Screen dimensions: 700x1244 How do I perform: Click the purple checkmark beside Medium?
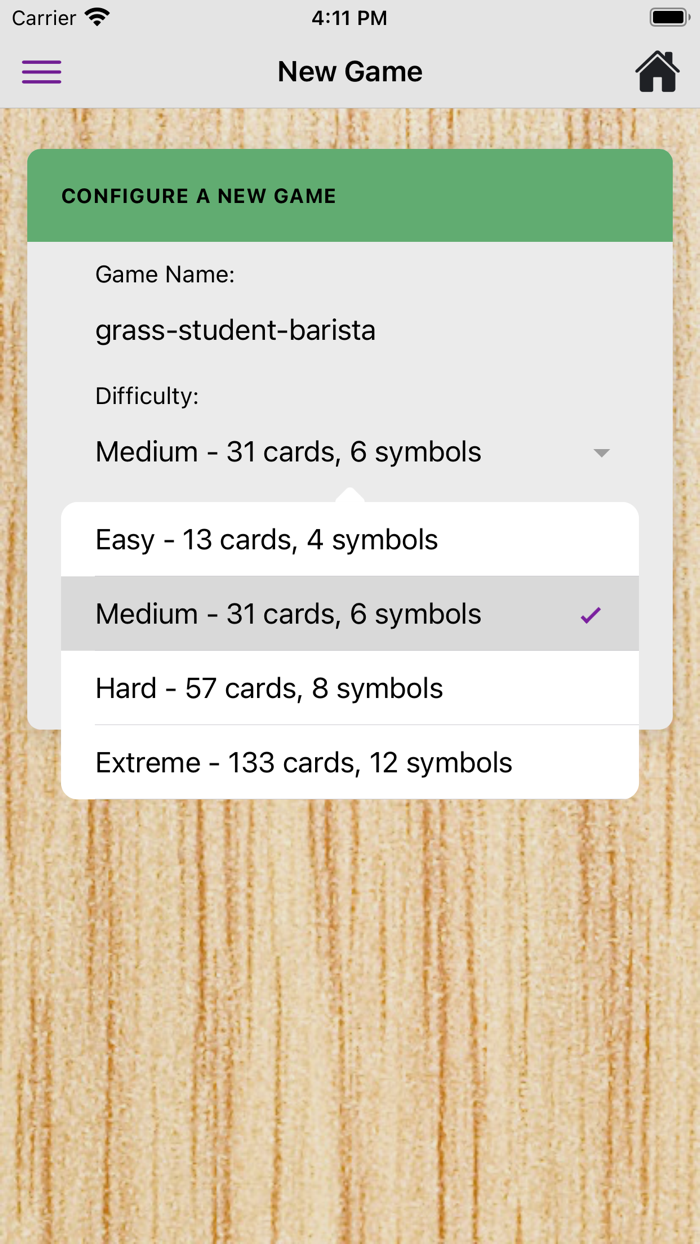tap(591, 615)
